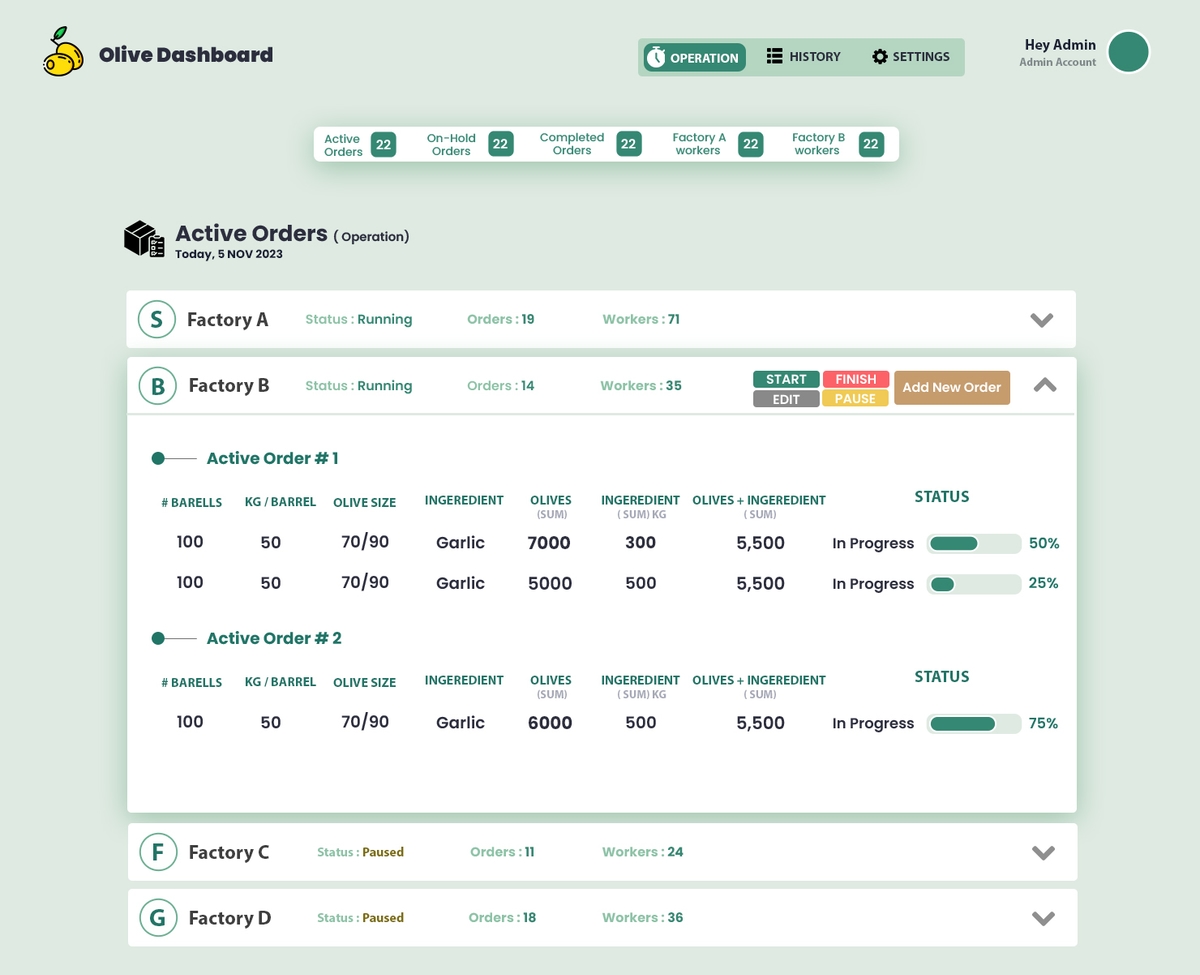Open Settings via the gear icon
The height and width of the screenshot is (975, 1200).
880,57
